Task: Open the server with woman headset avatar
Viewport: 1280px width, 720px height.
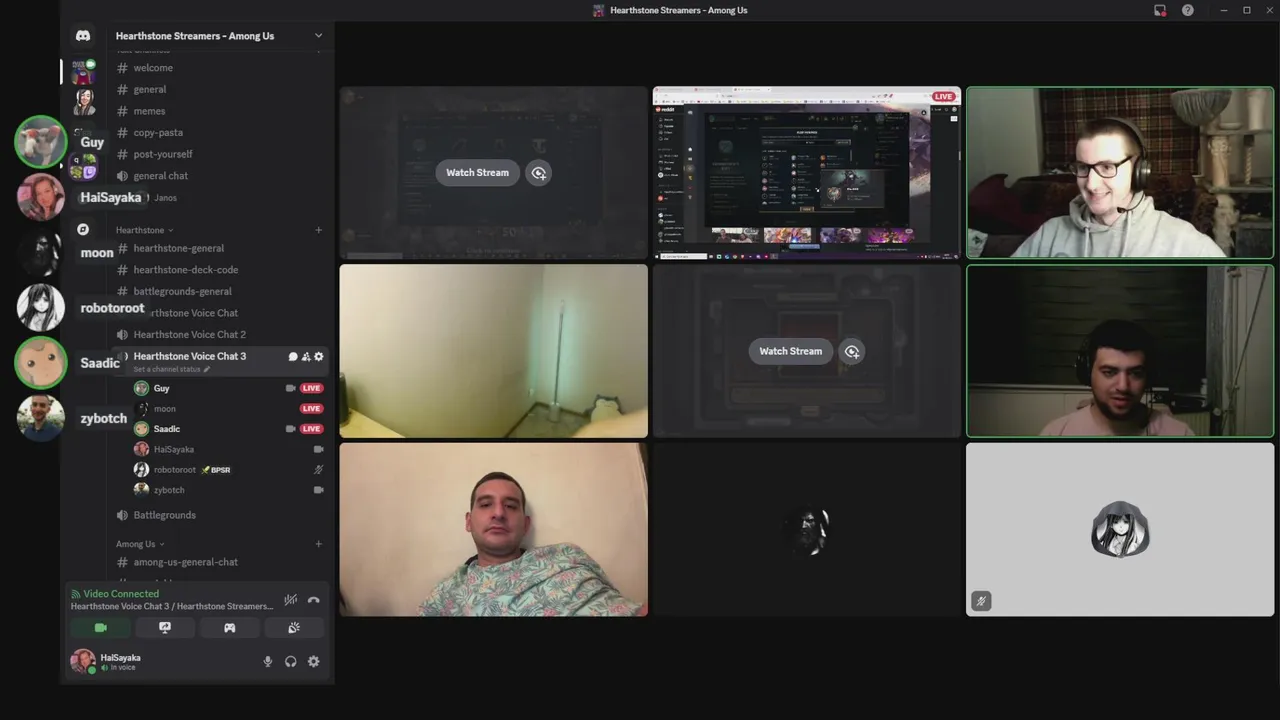Action: click(x=83, y=102)
